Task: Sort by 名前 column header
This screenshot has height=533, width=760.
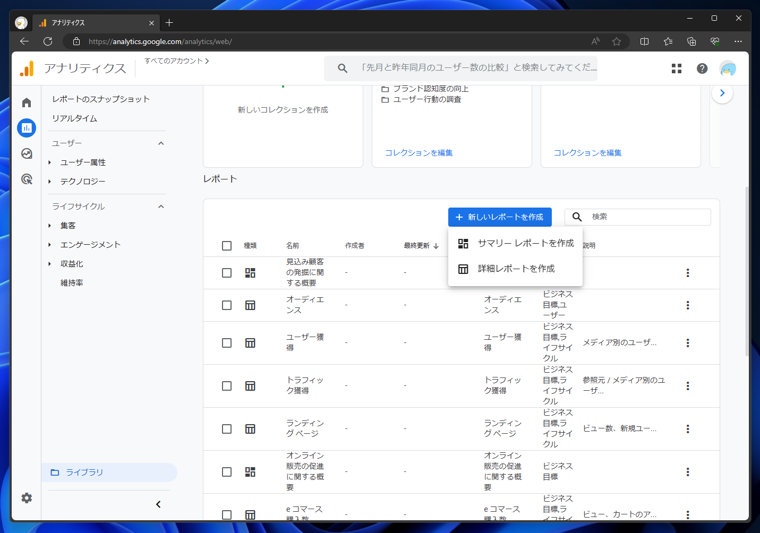Action: 292,246
